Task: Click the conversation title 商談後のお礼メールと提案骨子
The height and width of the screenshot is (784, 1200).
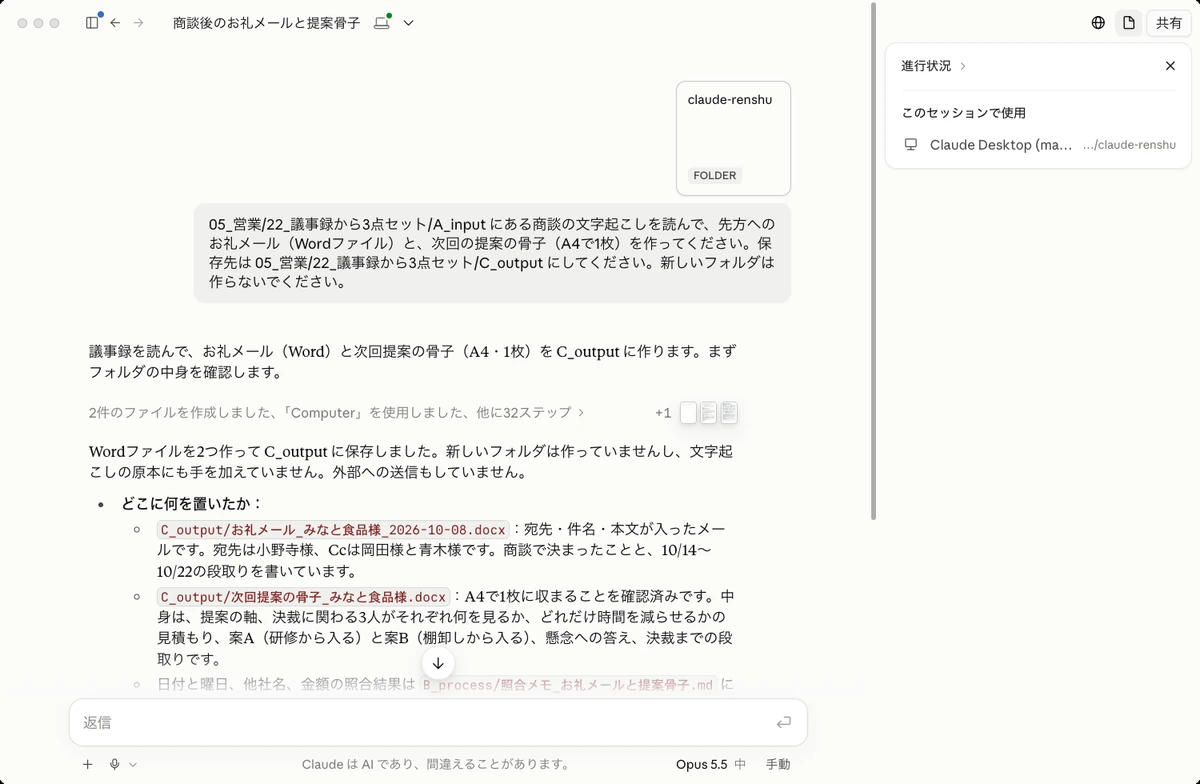Action: tap(266, 23)
